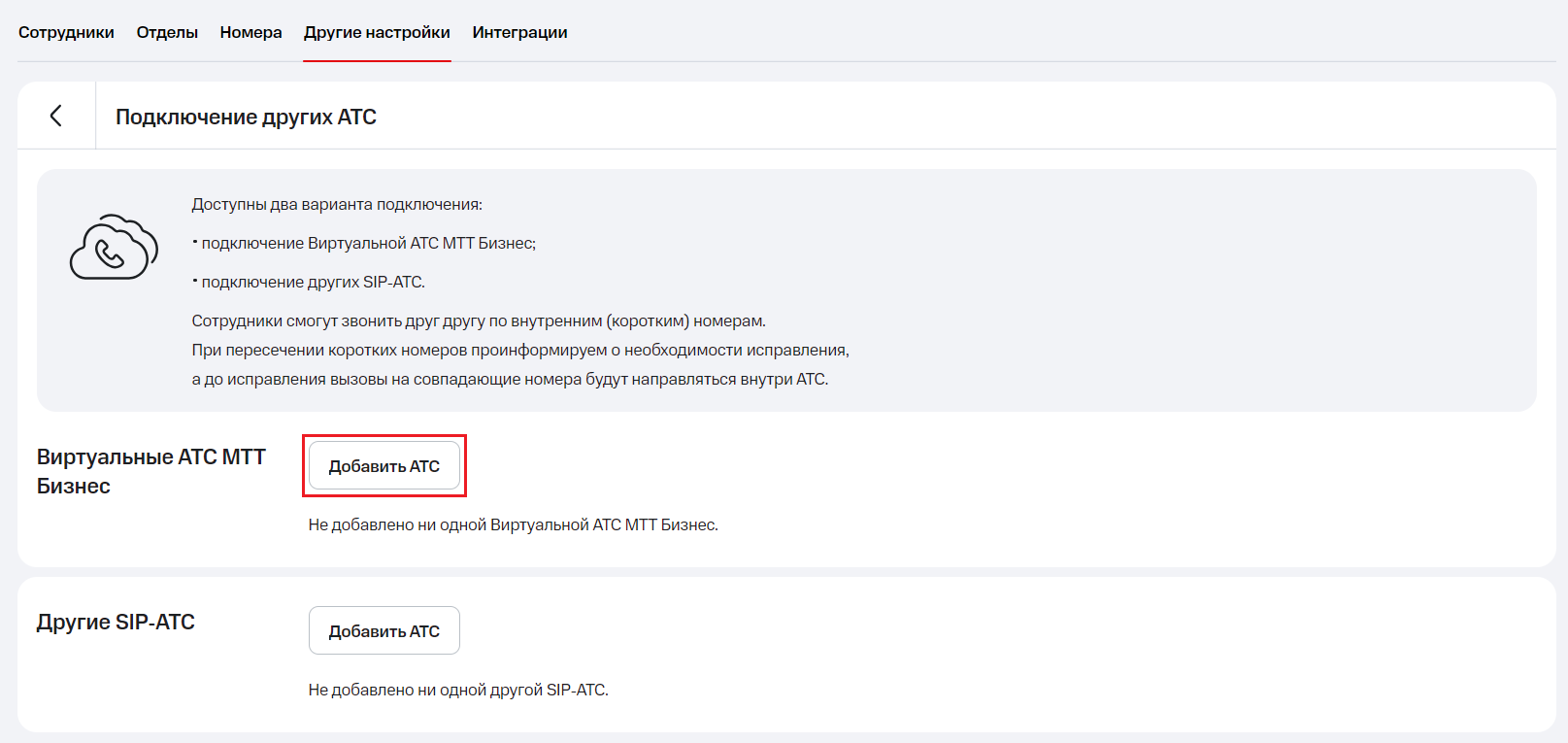Go to the Номера tab
This screenshot has width=1568, height=743.
click(250, 32)
